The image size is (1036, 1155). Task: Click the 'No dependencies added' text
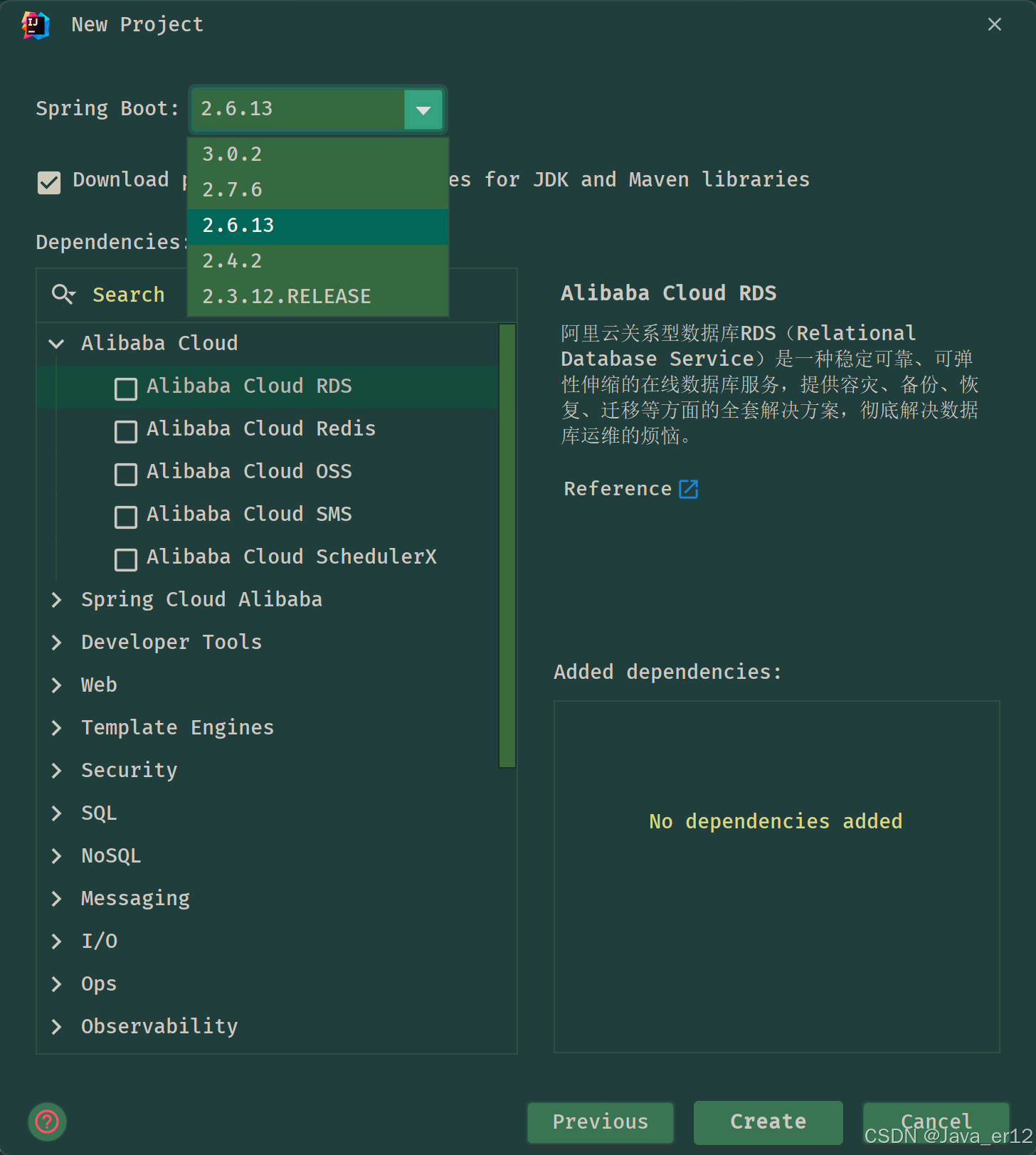[776, 821]
